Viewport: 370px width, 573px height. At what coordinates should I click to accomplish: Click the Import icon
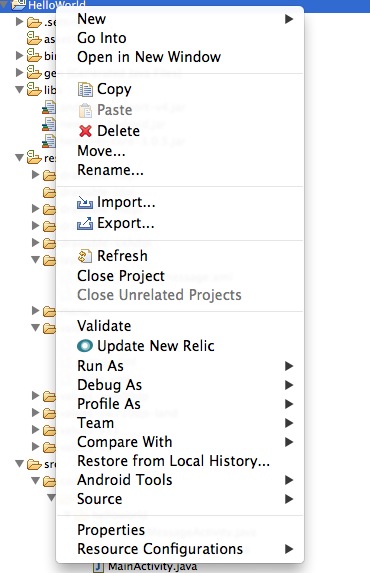[85, 202]
